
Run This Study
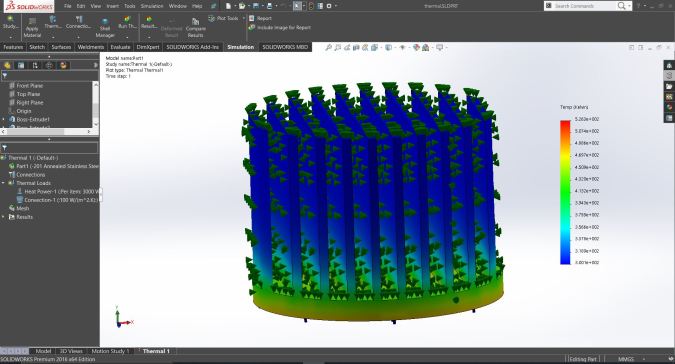coord(127,23)
